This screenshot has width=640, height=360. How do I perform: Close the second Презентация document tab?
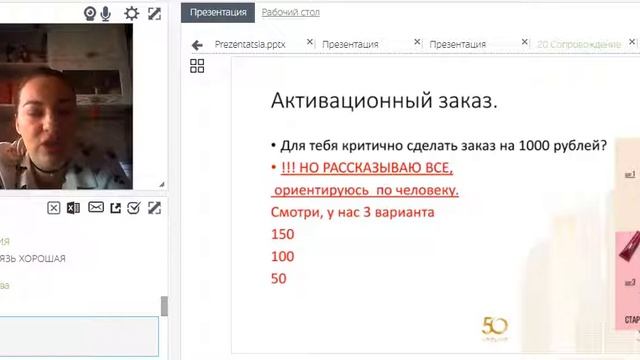coord(525,42)
